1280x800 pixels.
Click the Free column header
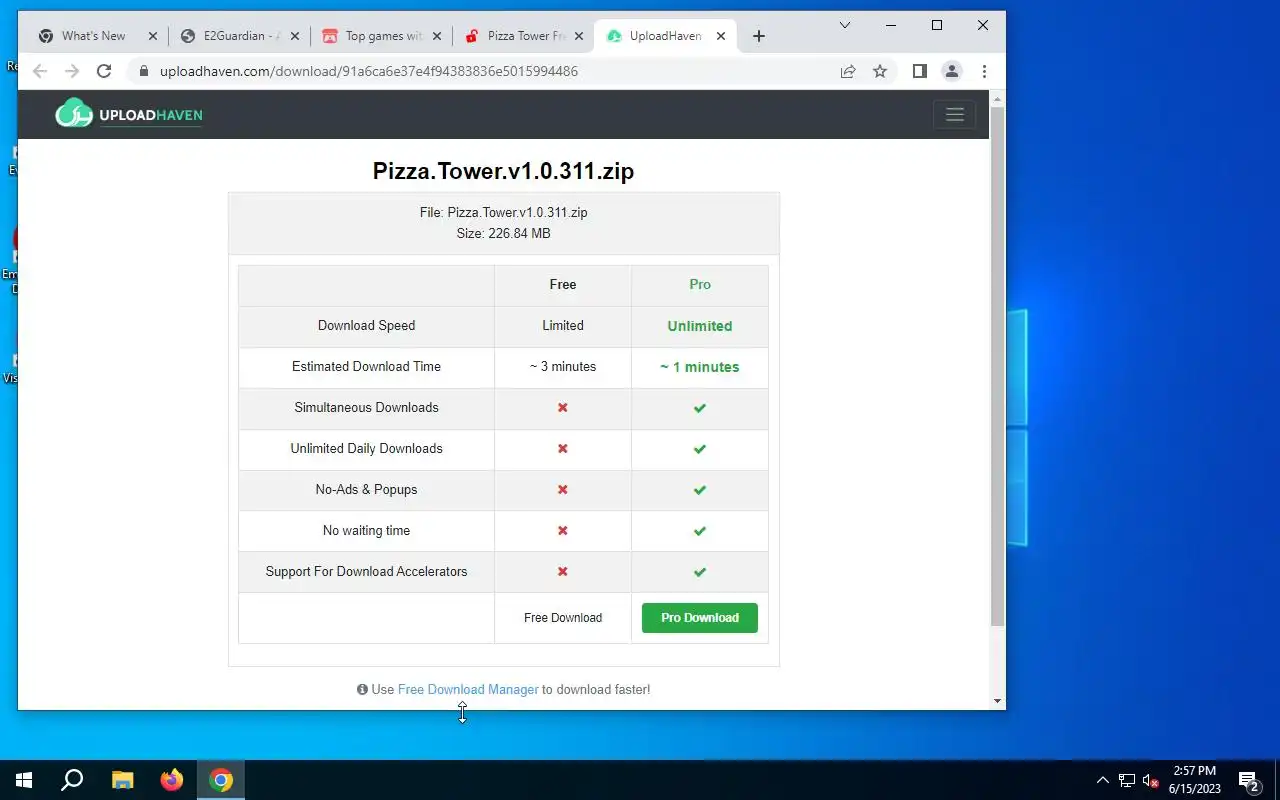coord(563,285)
